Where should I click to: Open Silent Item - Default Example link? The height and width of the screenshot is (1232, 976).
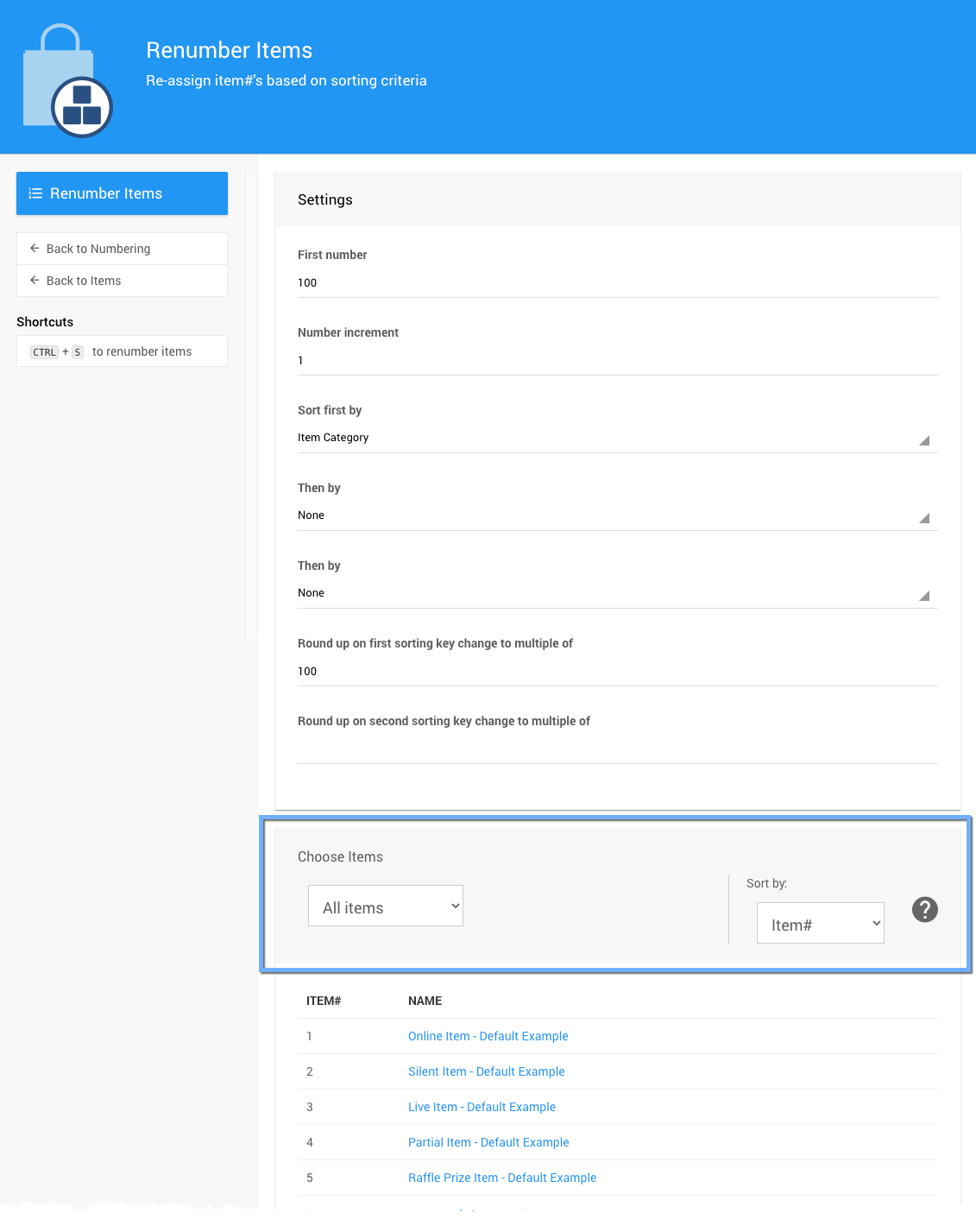click(x=486, y=1071)
